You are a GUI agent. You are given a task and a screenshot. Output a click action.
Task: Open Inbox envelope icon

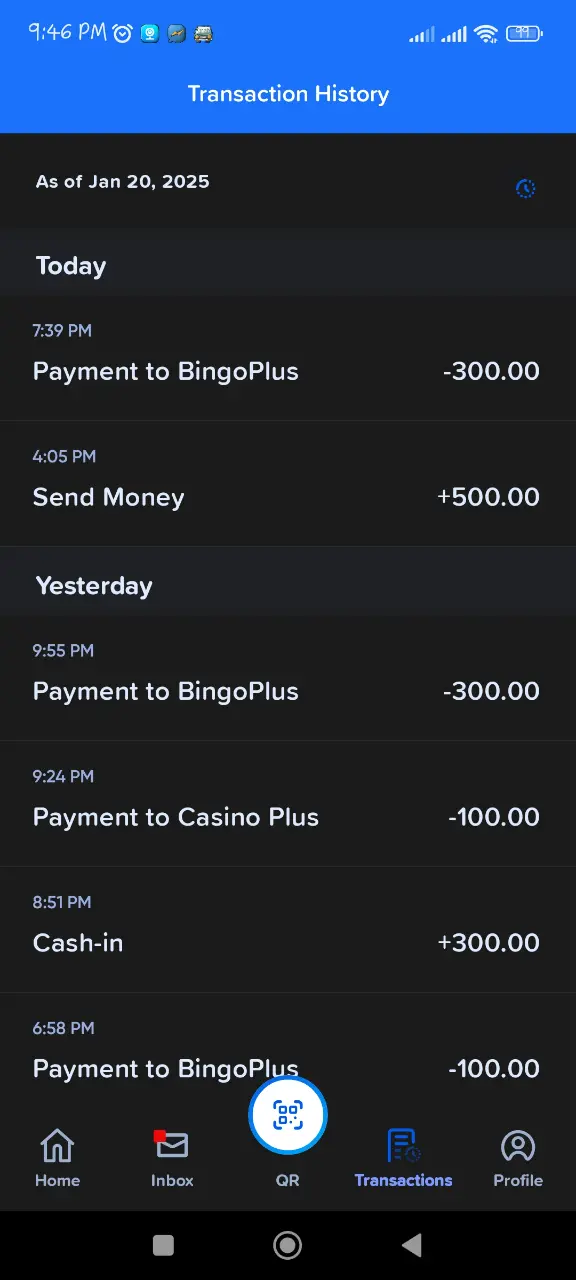(172, 1145)
